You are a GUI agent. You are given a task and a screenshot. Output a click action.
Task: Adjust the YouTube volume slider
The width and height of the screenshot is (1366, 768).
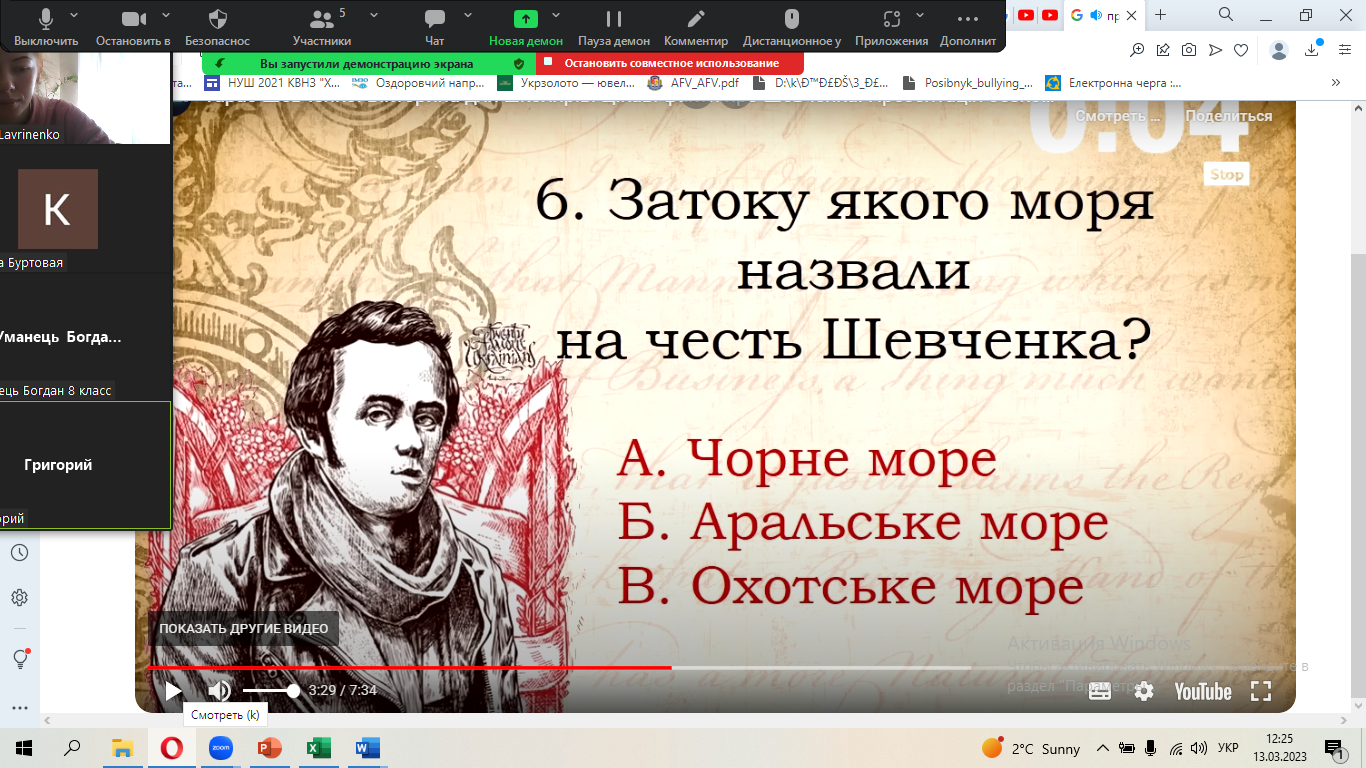click(x=271, y=691)
